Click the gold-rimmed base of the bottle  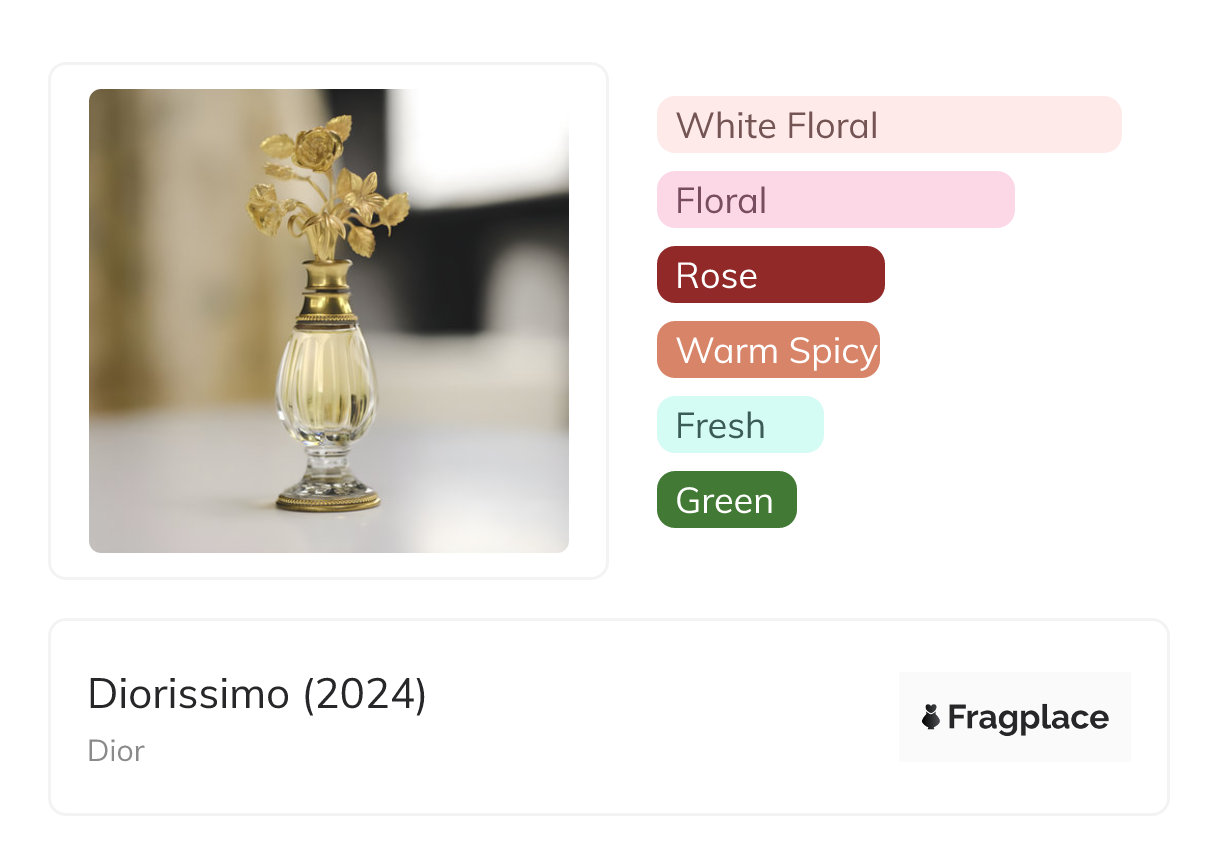(x=328, y=498)
